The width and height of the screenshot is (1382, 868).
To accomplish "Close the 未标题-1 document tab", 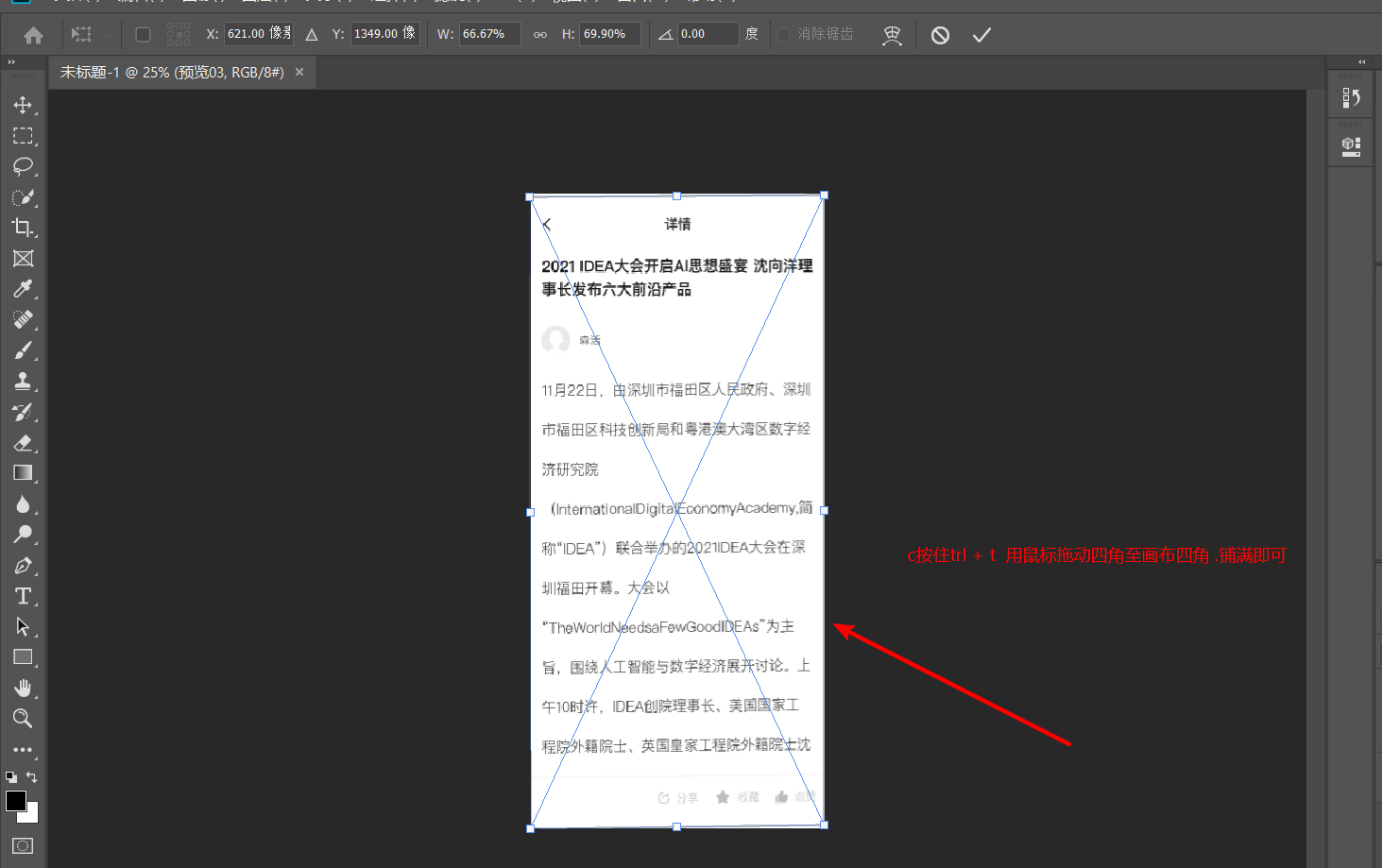I will (x=299, y=72).
